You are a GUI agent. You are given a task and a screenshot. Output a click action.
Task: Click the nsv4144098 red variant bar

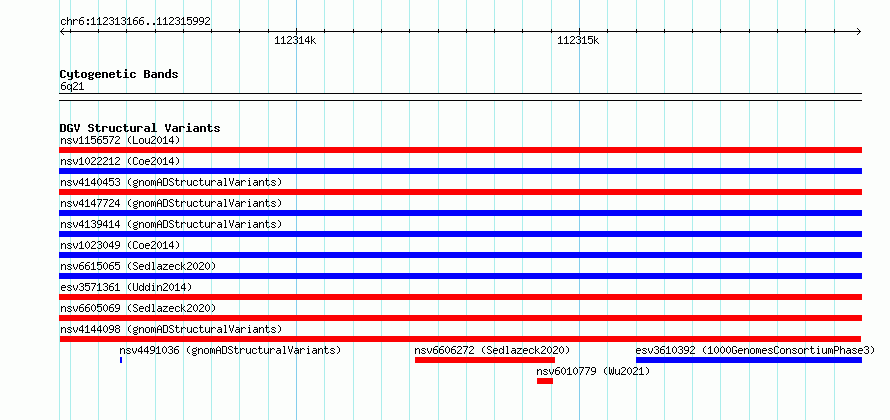tap(460, 339)
